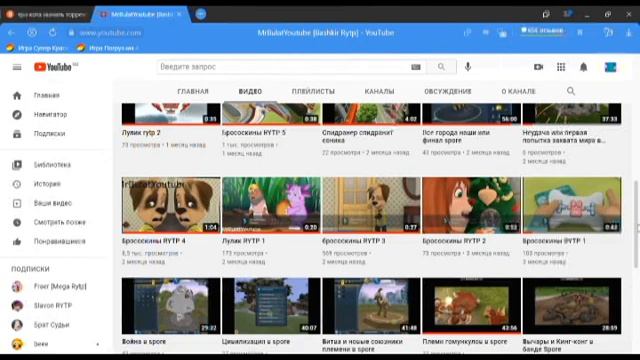Open Цивилизация в spore thumbnail
Image resolution: width=640 pixels, height=360 pixels.
tap(271, 306)
